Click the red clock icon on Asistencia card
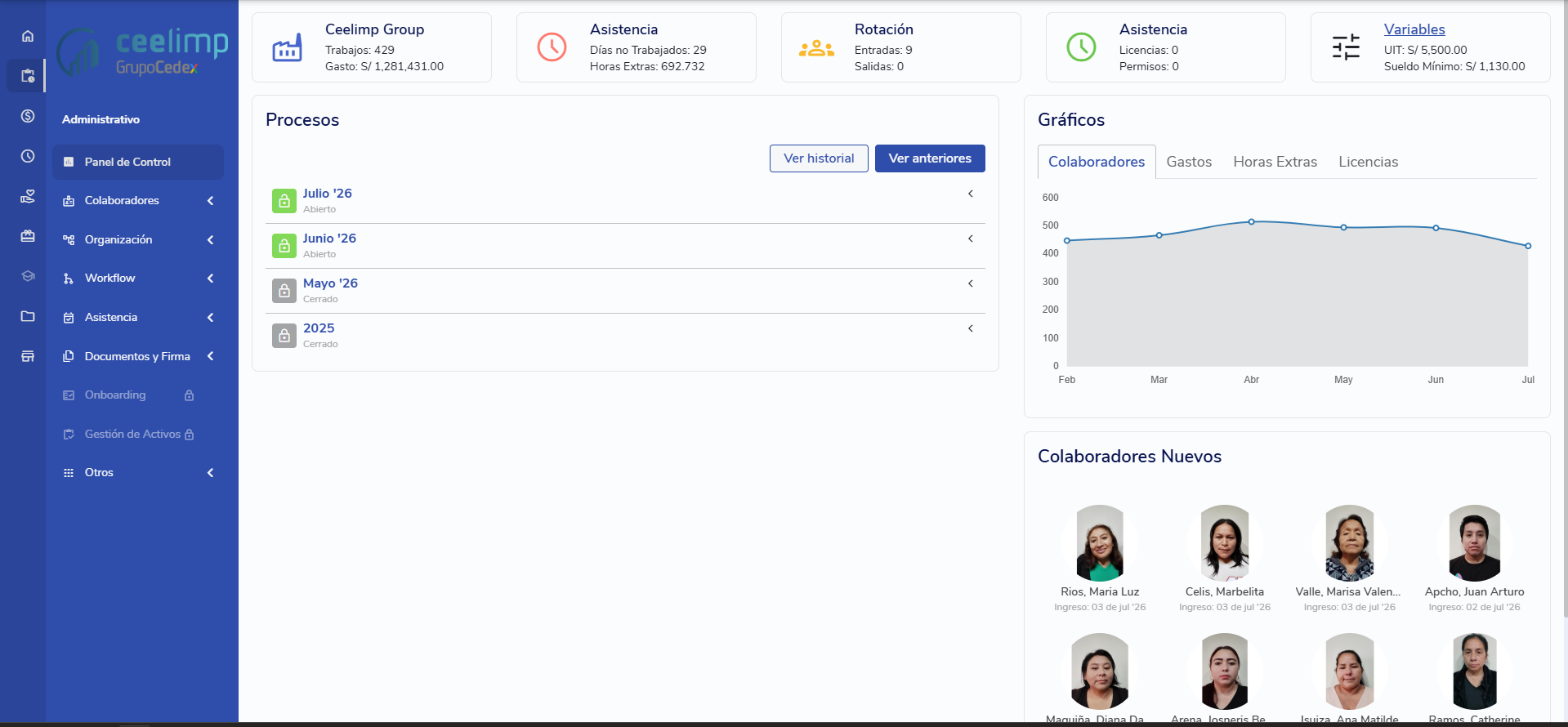The height and width of the screenshot is (727, 1568). point(552,47)
